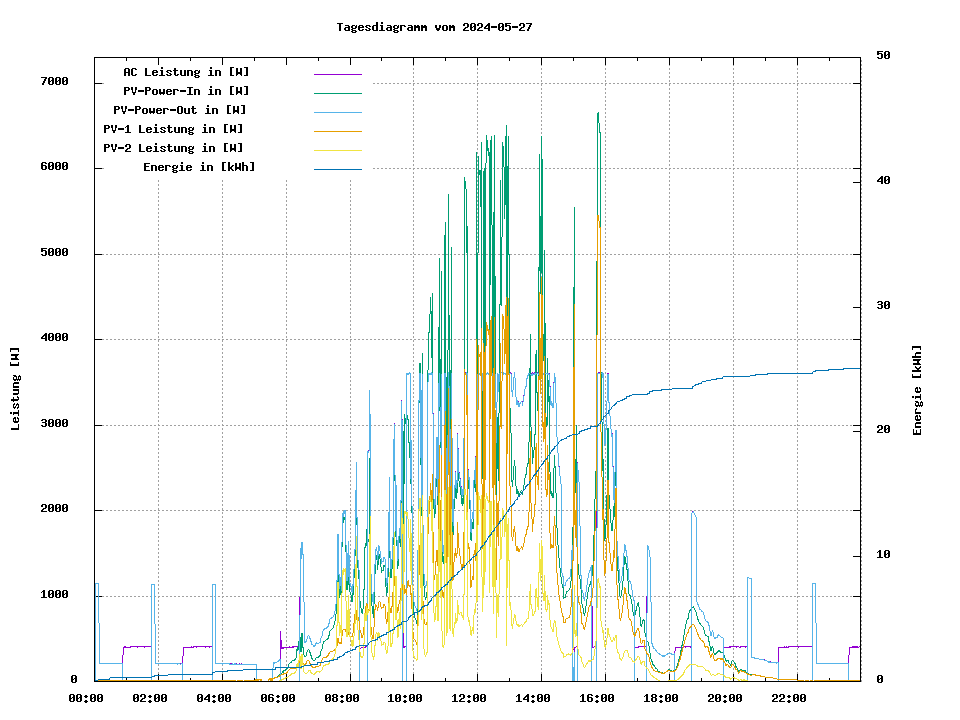Click the Energie [kWh] right axis title
This screenshot has height=720, width=960.
coord(917,390)
